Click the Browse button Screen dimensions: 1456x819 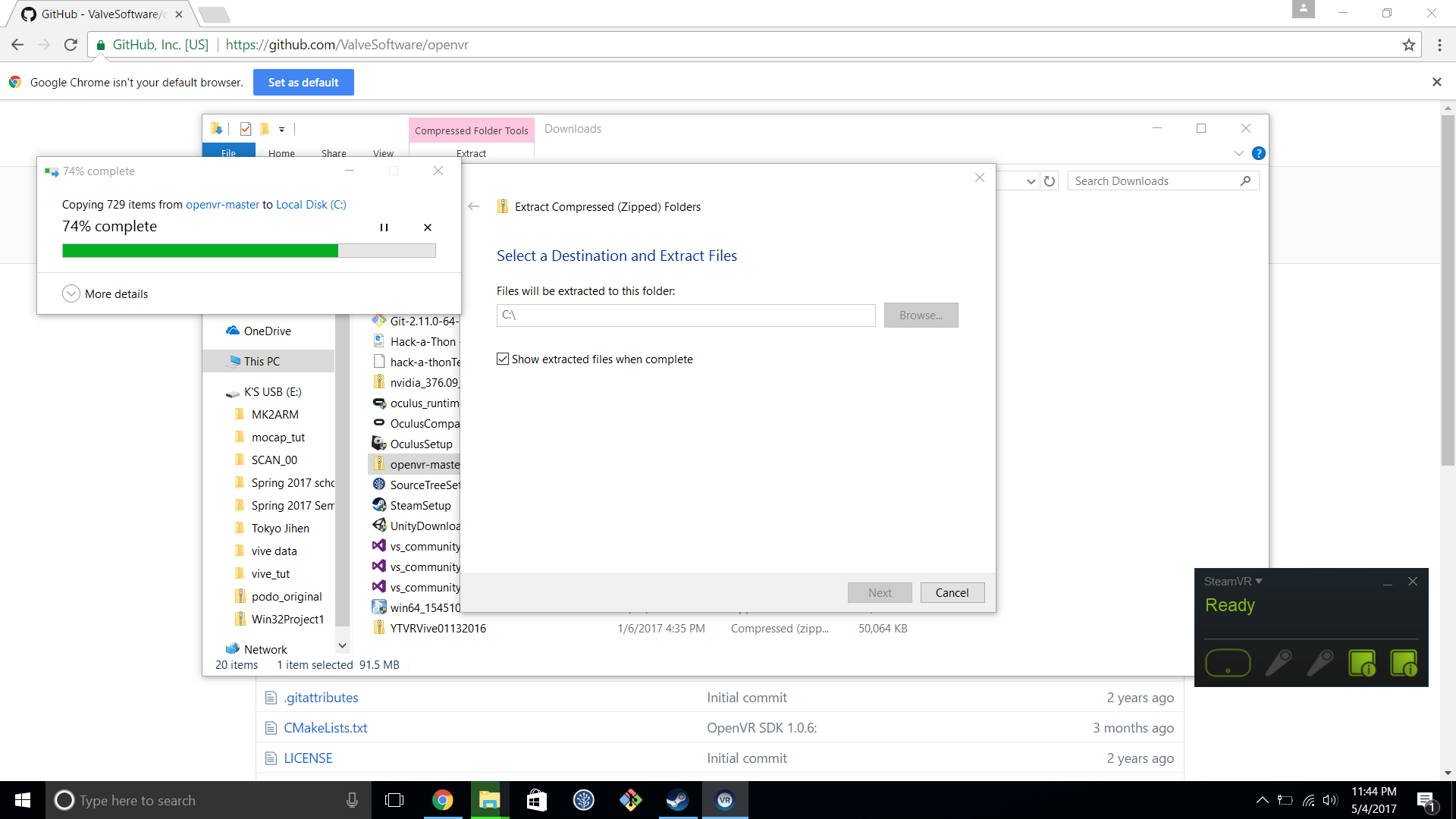(921, 315)
